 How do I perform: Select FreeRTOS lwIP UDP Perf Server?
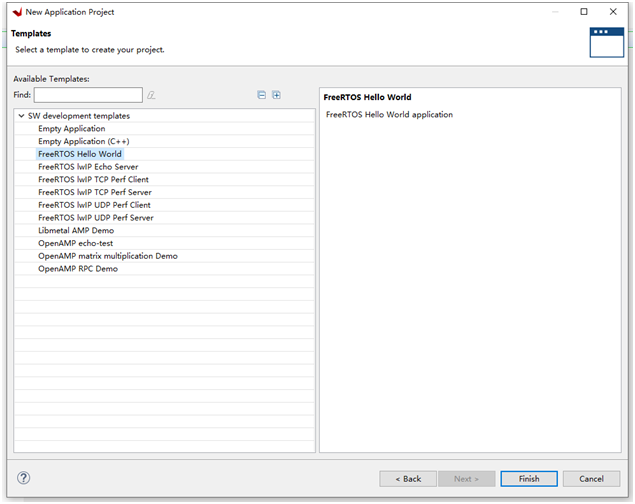pyautogui.click(x=96, y=218)
